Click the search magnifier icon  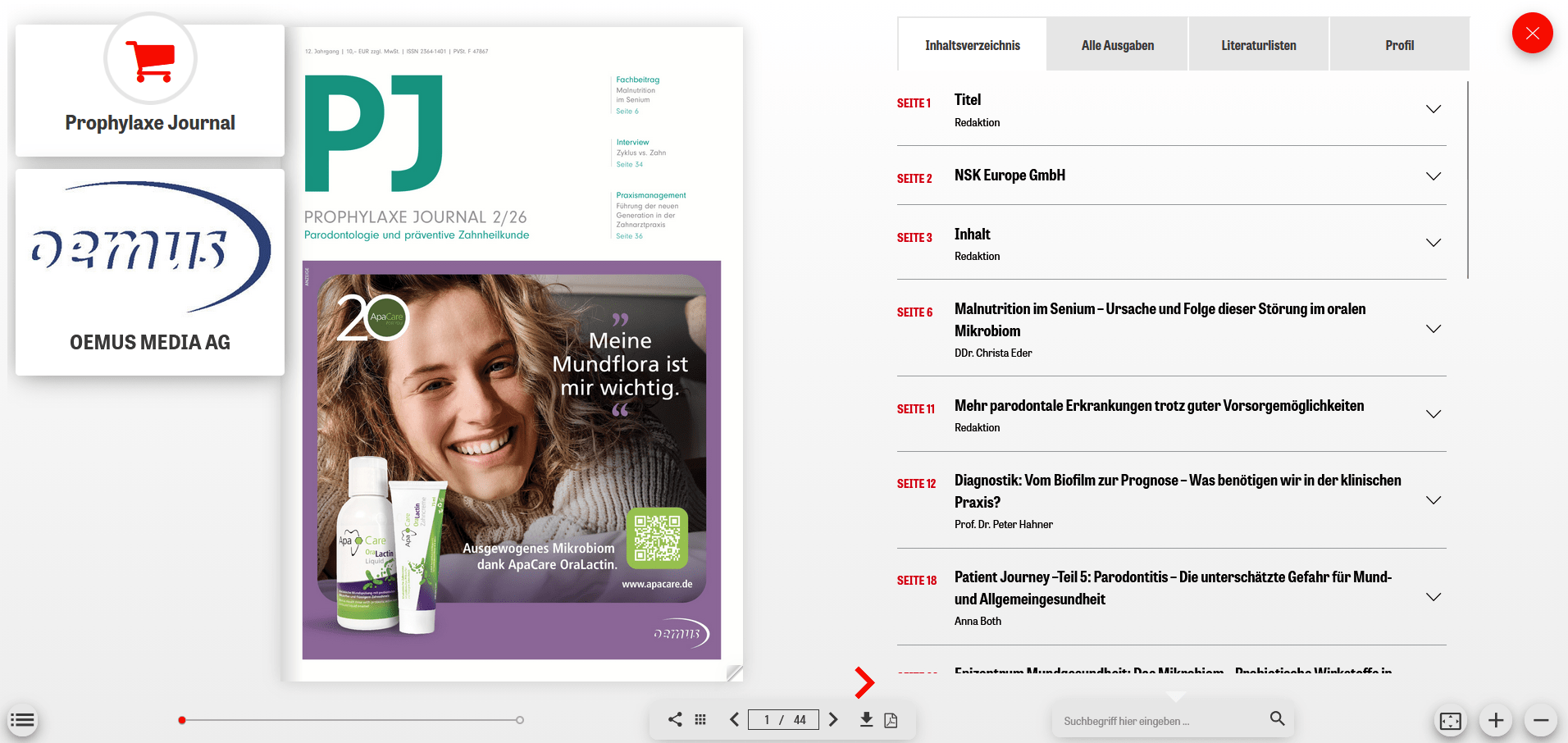(x=1277, y=718)
